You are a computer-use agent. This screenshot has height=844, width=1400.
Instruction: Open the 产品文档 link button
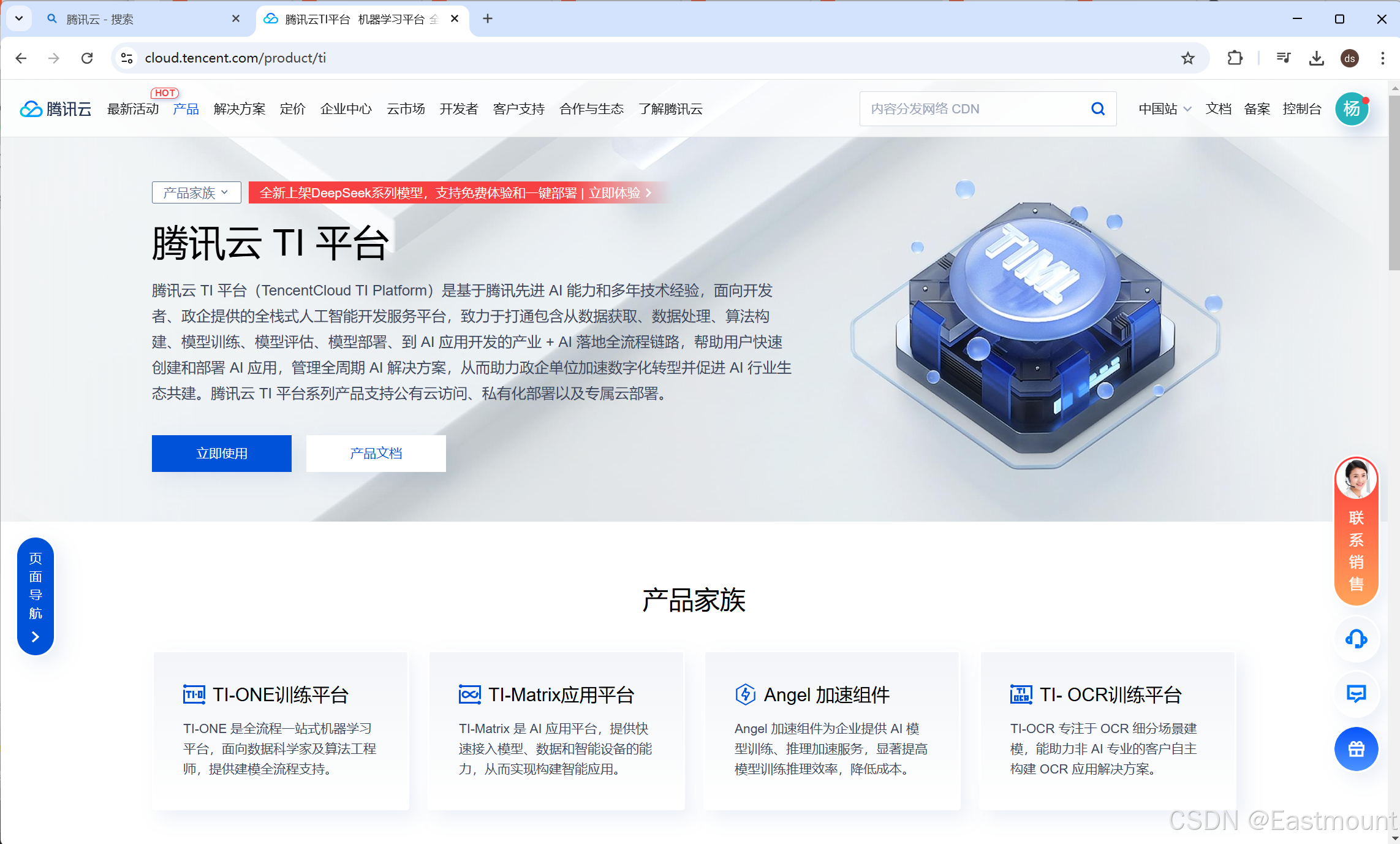[376, 454]
